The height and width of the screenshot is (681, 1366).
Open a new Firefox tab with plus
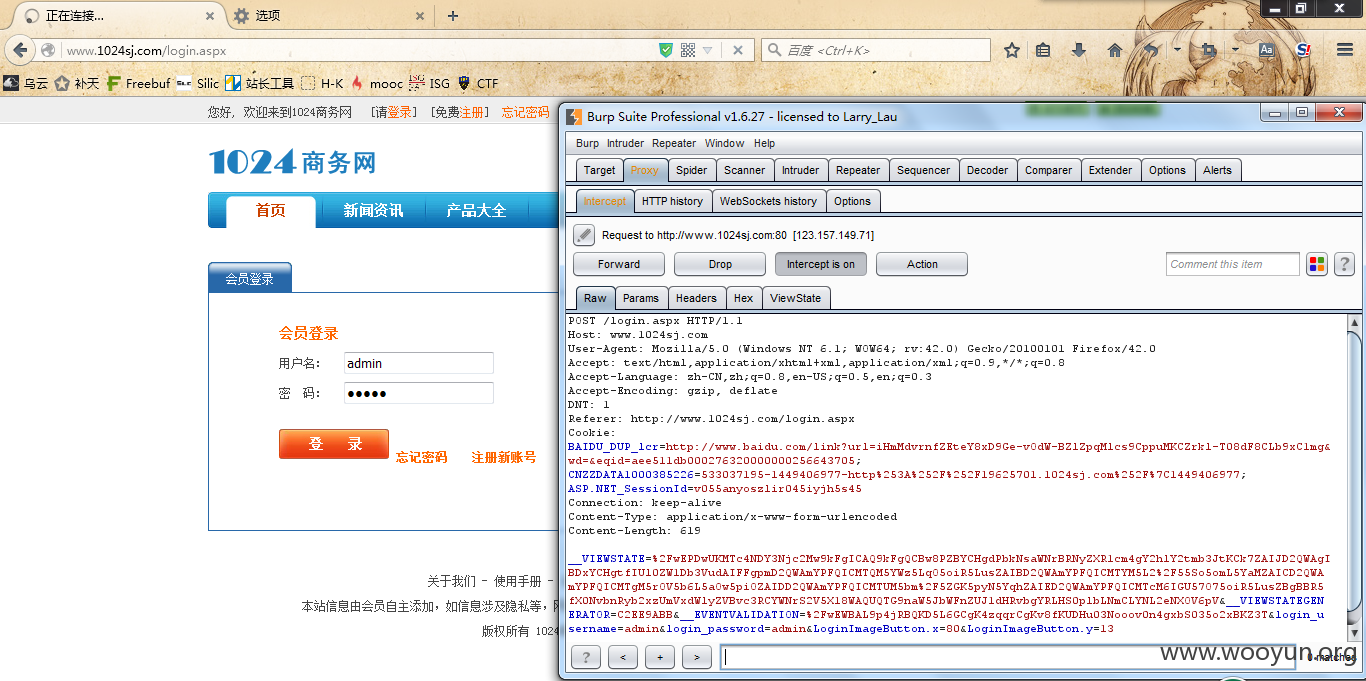tap(453, 16)
